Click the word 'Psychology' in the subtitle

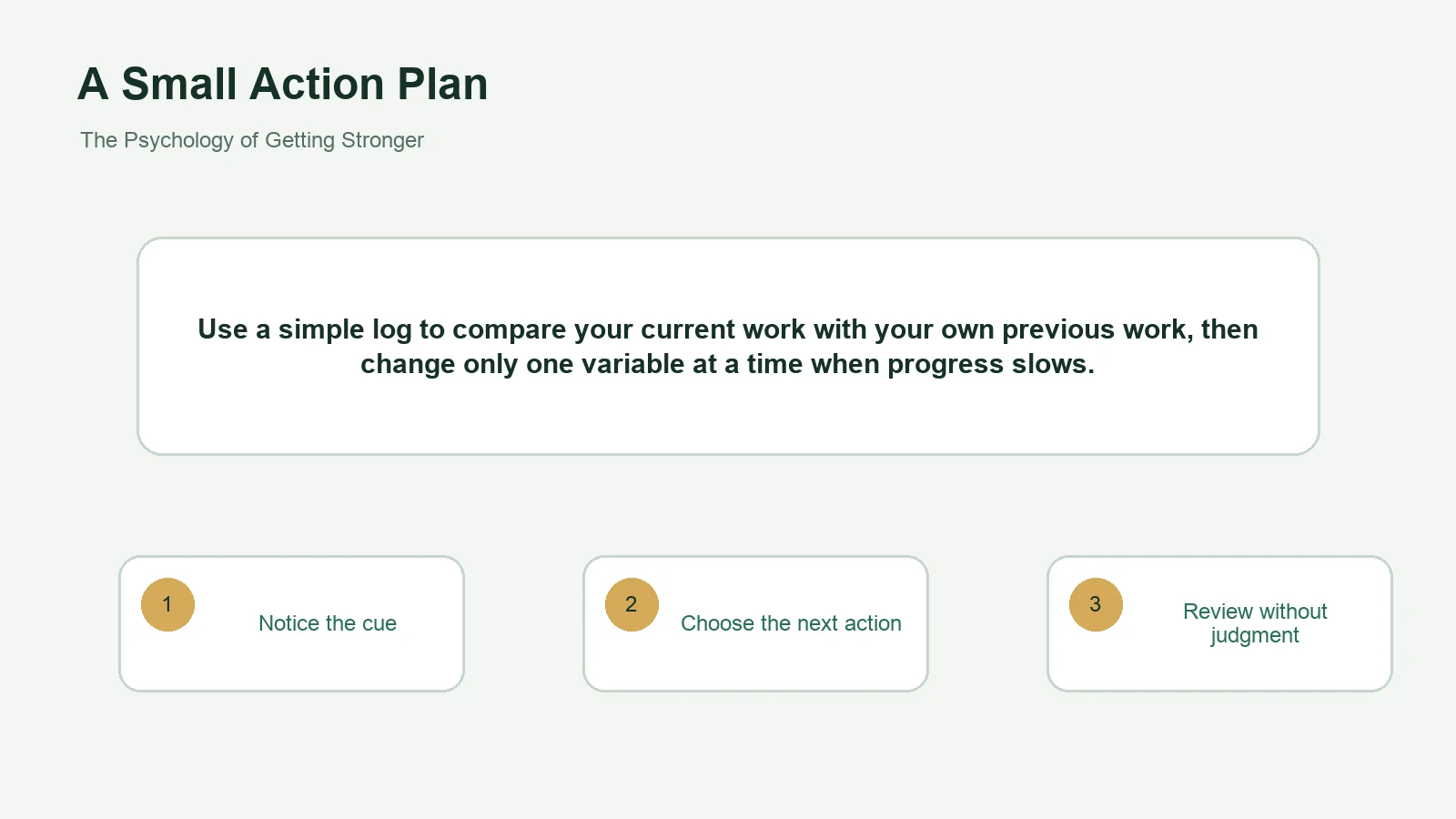178,140
